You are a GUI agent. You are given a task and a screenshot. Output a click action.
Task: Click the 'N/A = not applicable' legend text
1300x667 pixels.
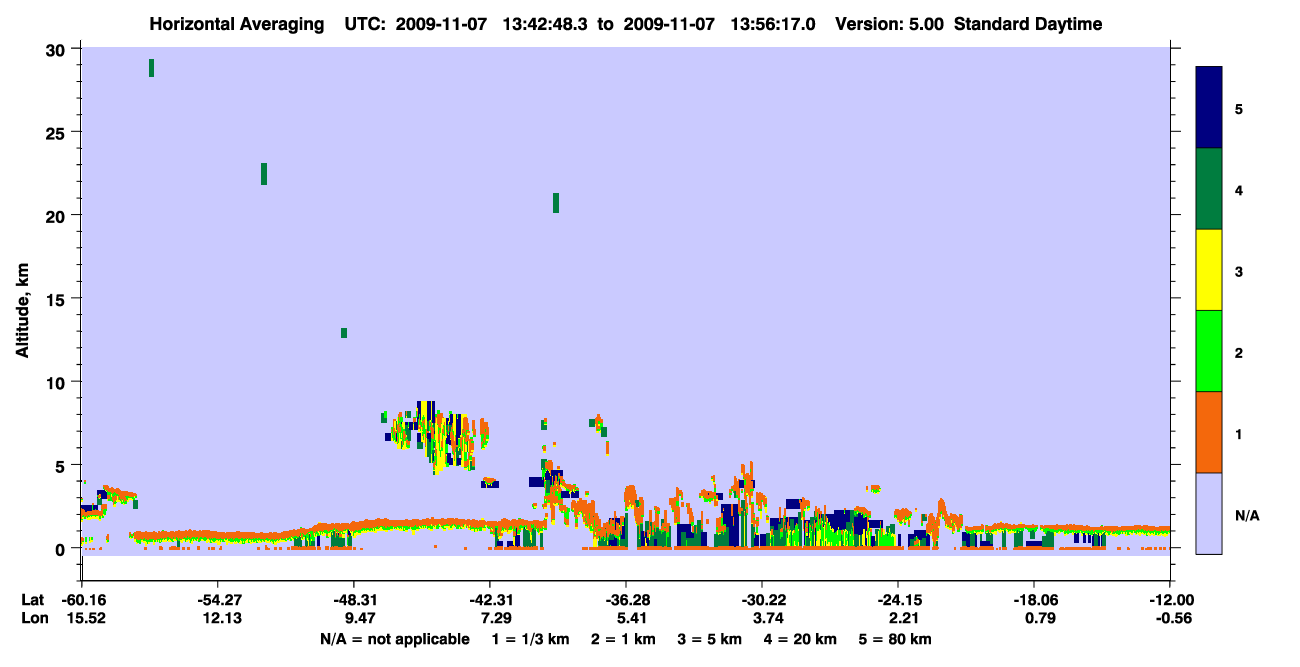(x=394, y=639)
